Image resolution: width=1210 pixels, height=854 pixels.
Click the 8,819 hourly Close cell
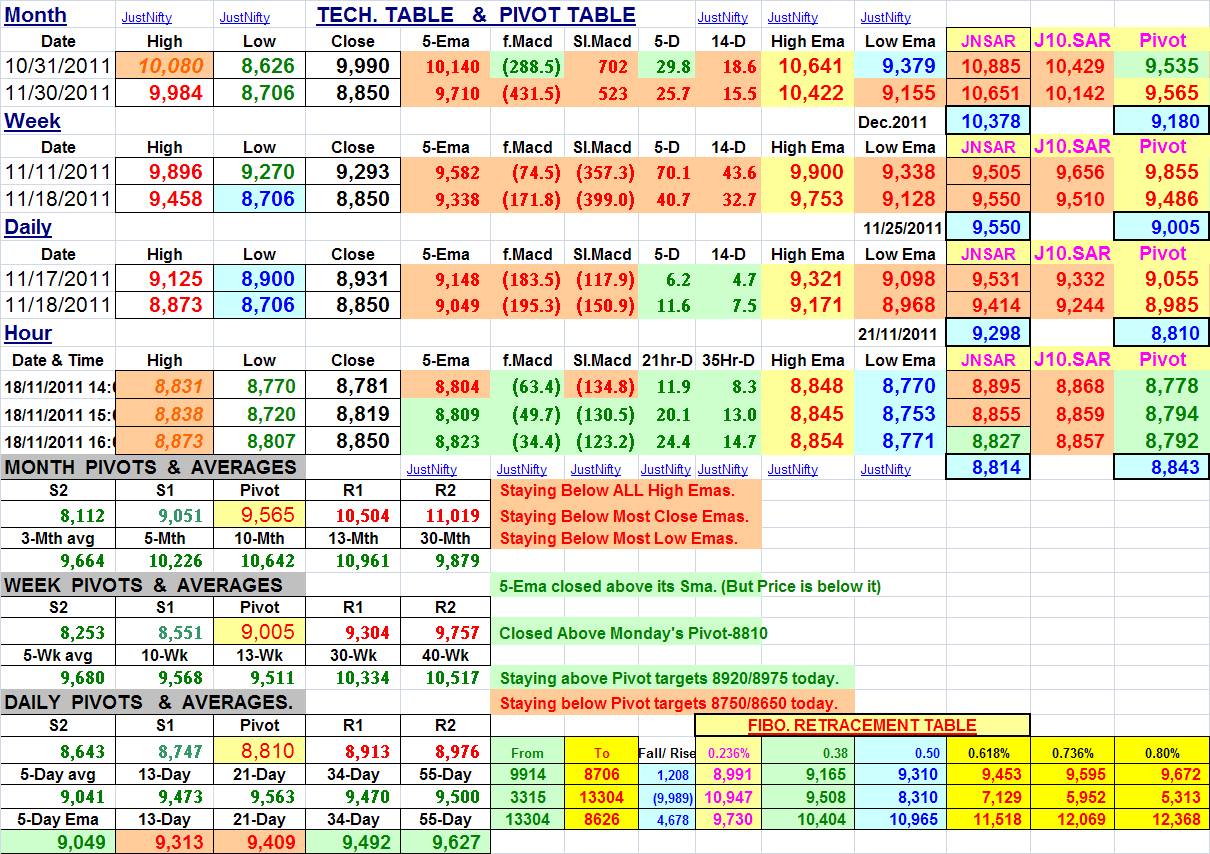point(353,412)
